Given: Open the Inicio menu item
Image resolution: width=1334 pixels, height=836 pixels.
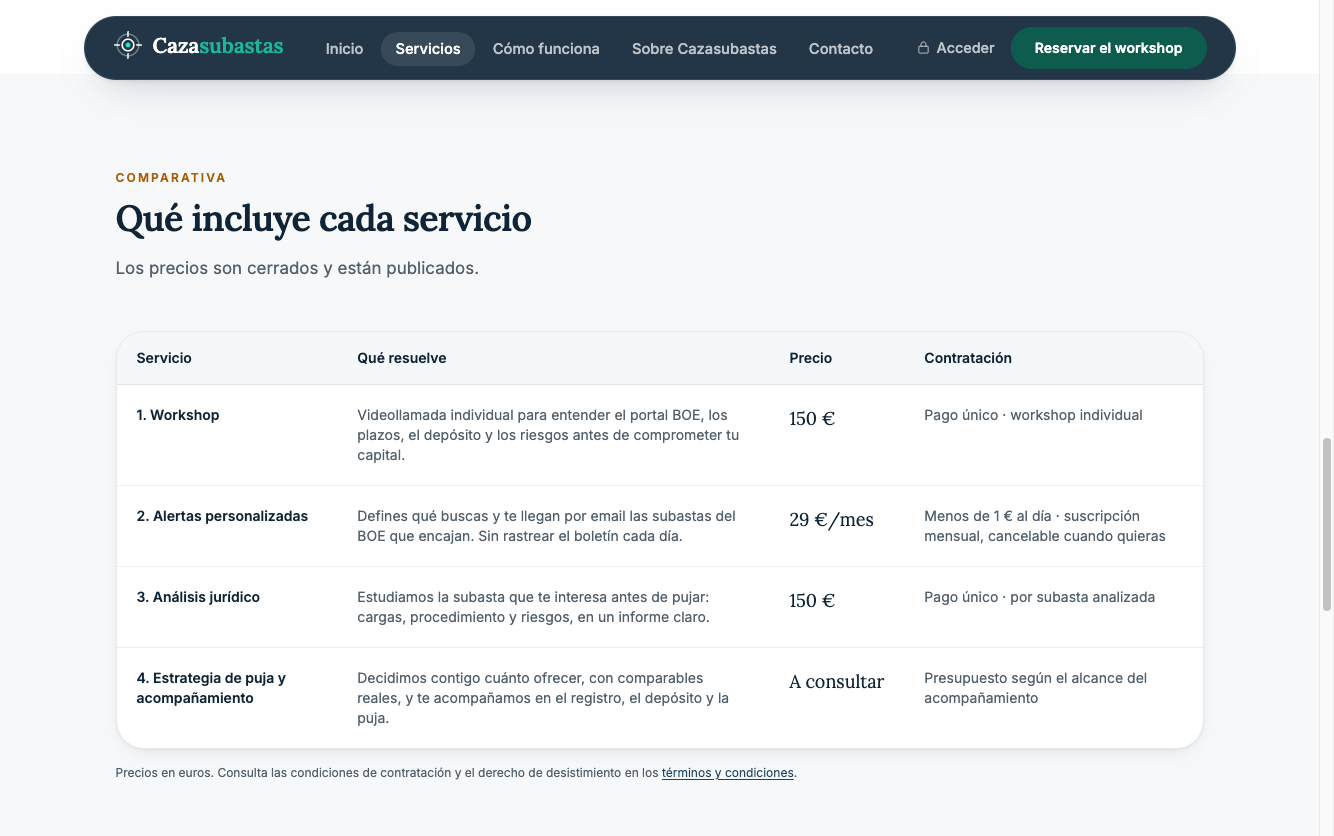Looking at the screenshot, I should tap(344, 48).
